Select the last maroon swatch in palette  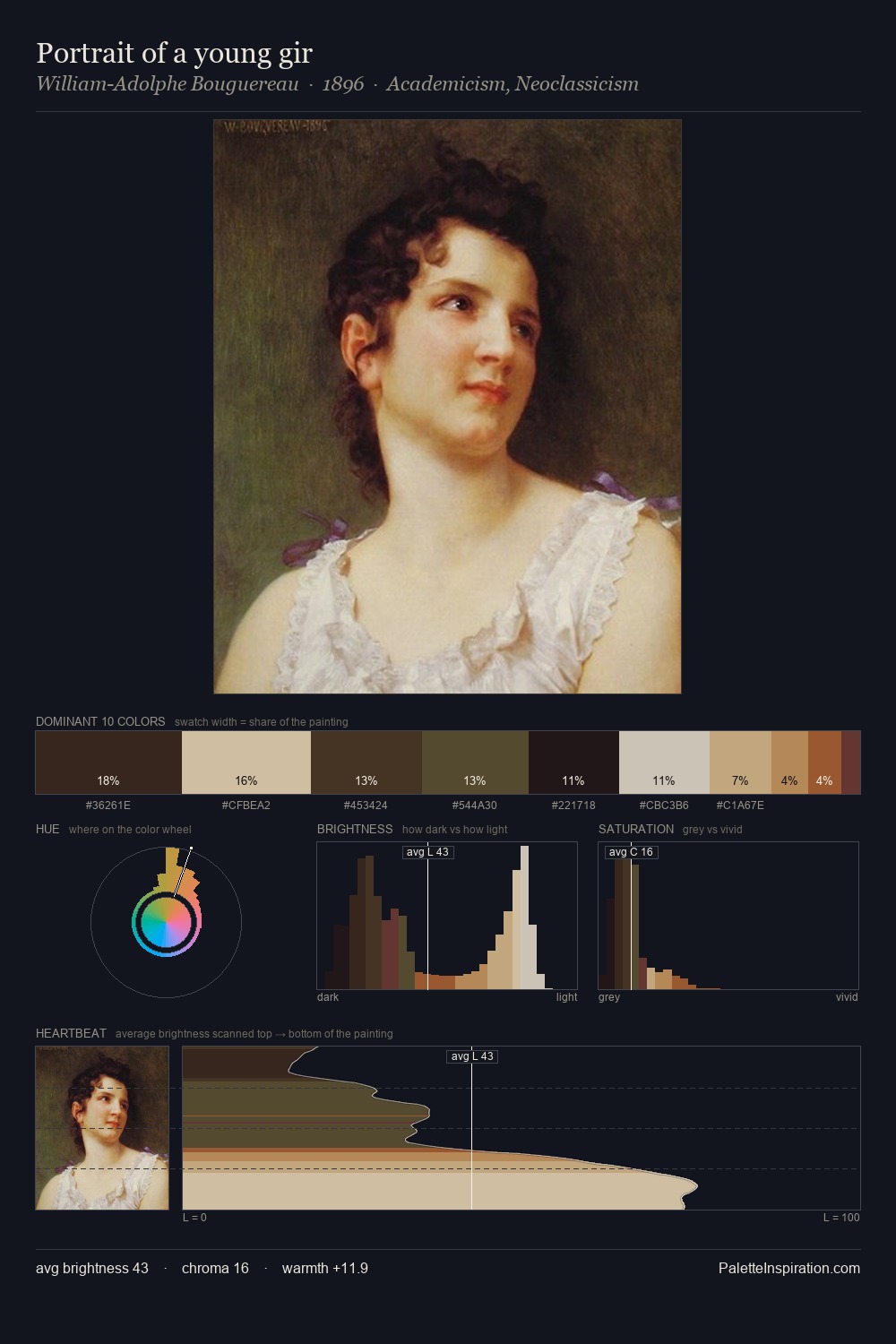851,762
